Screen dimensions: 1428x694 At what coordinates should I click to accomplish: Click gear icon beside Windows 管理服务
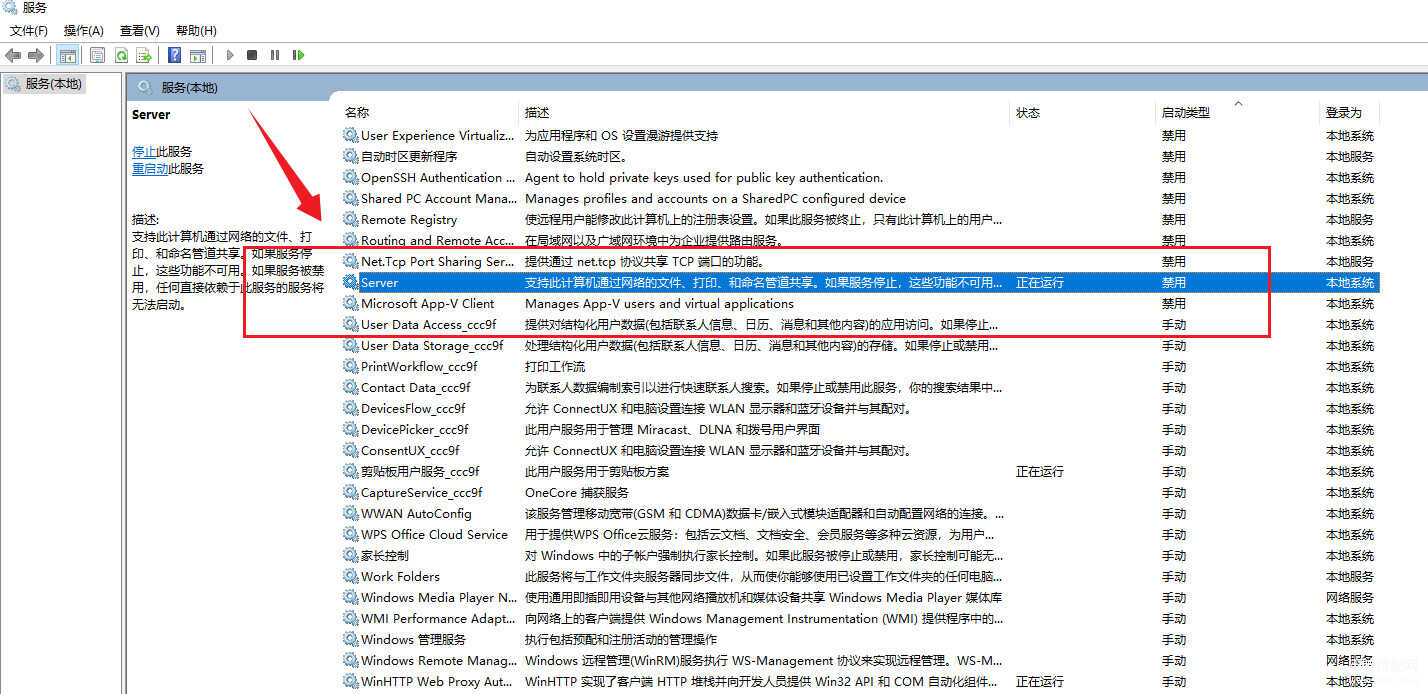pos(350,639)
